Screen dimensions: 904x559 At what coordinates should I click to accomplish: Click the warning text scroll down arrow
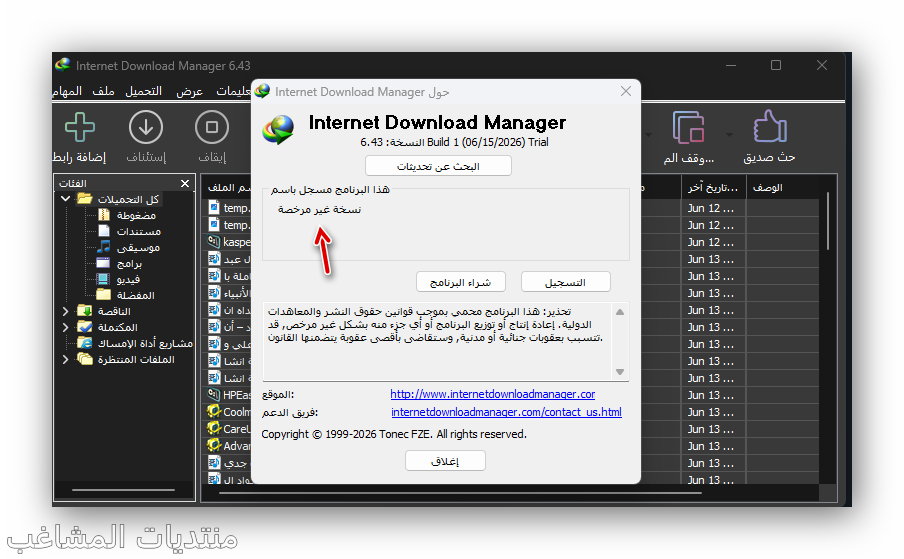tap(620, 372)
